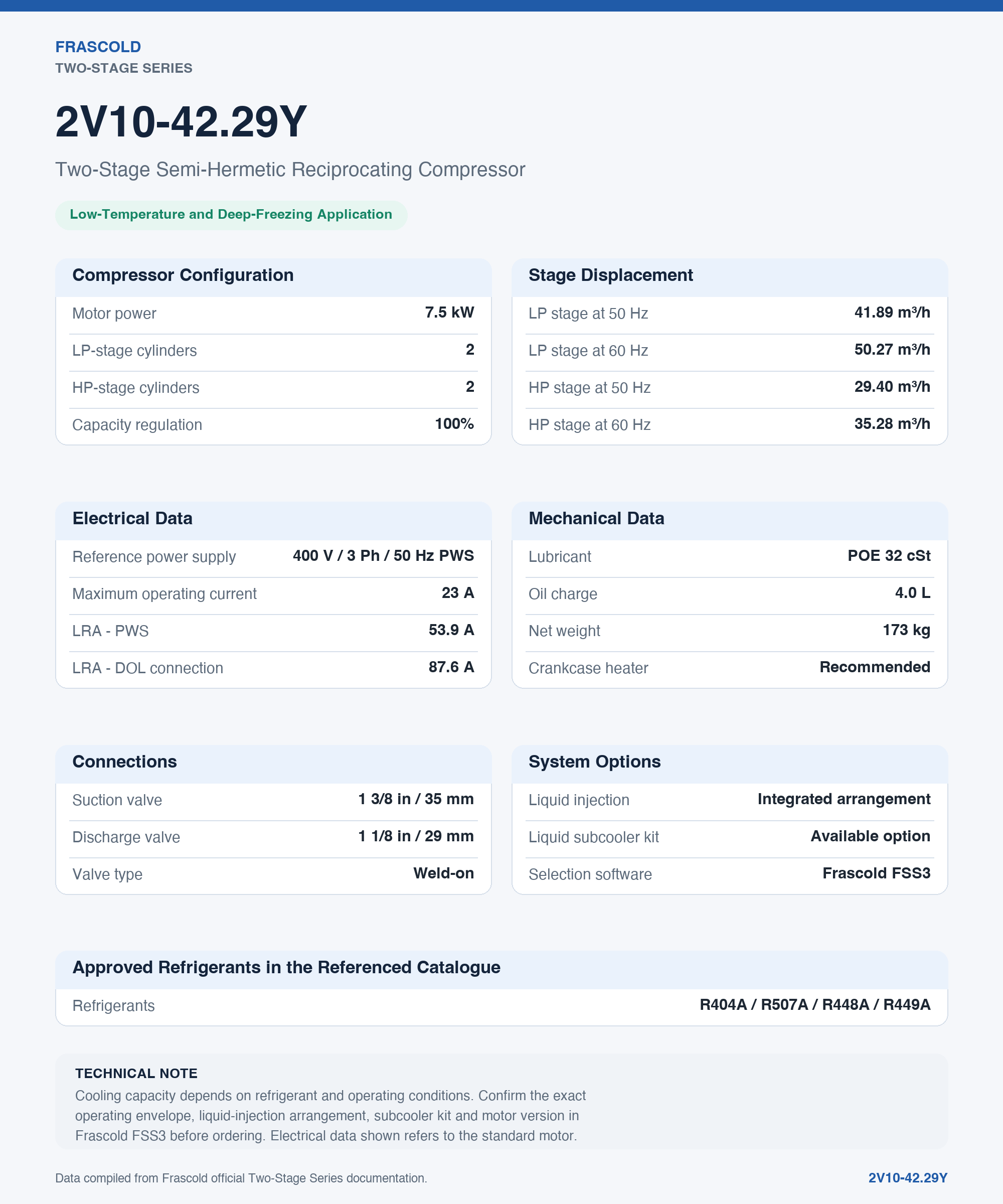This screenshot has height=1204, width=1003.
Task: Select the "HP stage at 50 Hz" label
Action: (x=590, y=388)
